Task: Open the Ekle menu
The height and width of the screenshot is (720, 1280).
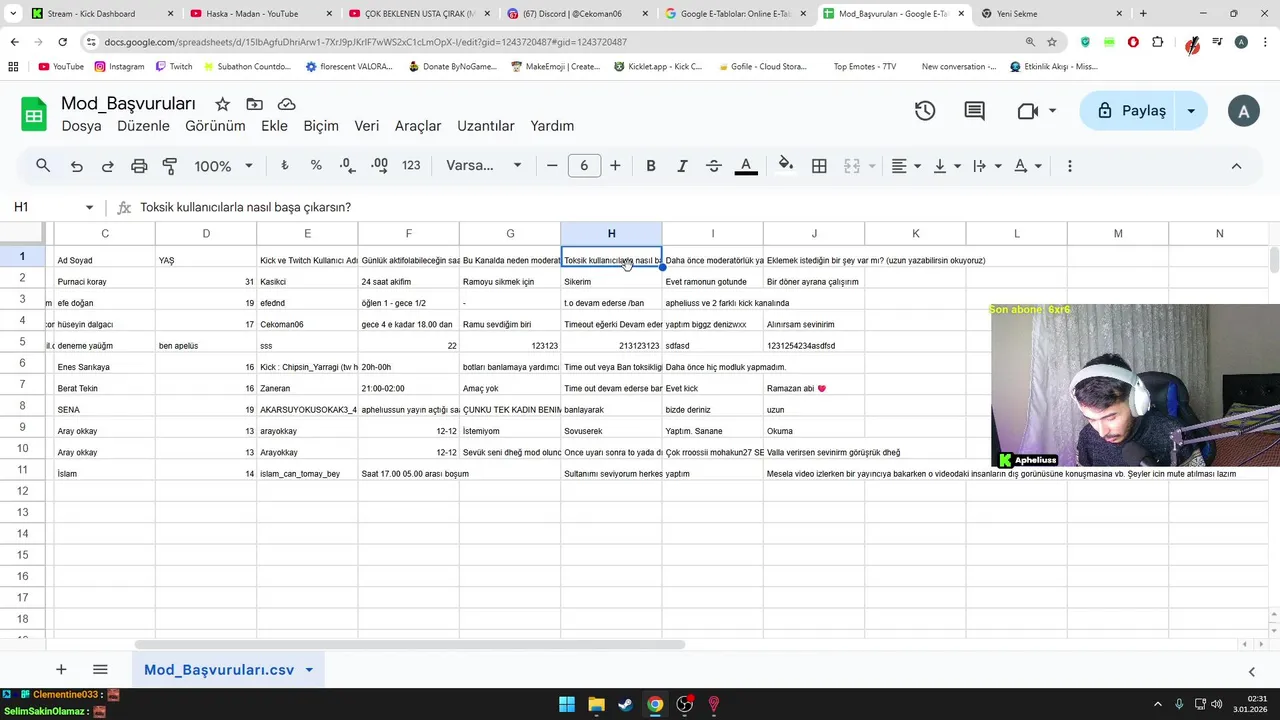Action: click(x=274, y=126)
